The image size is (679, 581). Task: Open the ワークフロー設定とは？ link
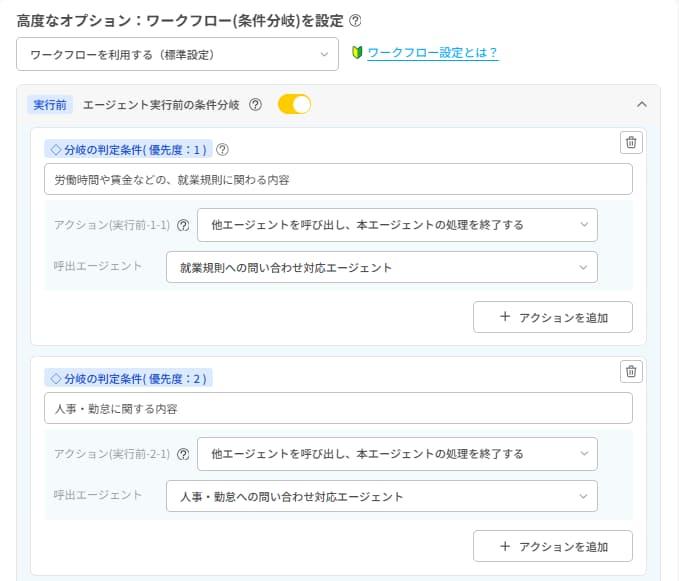coord(432,53)
